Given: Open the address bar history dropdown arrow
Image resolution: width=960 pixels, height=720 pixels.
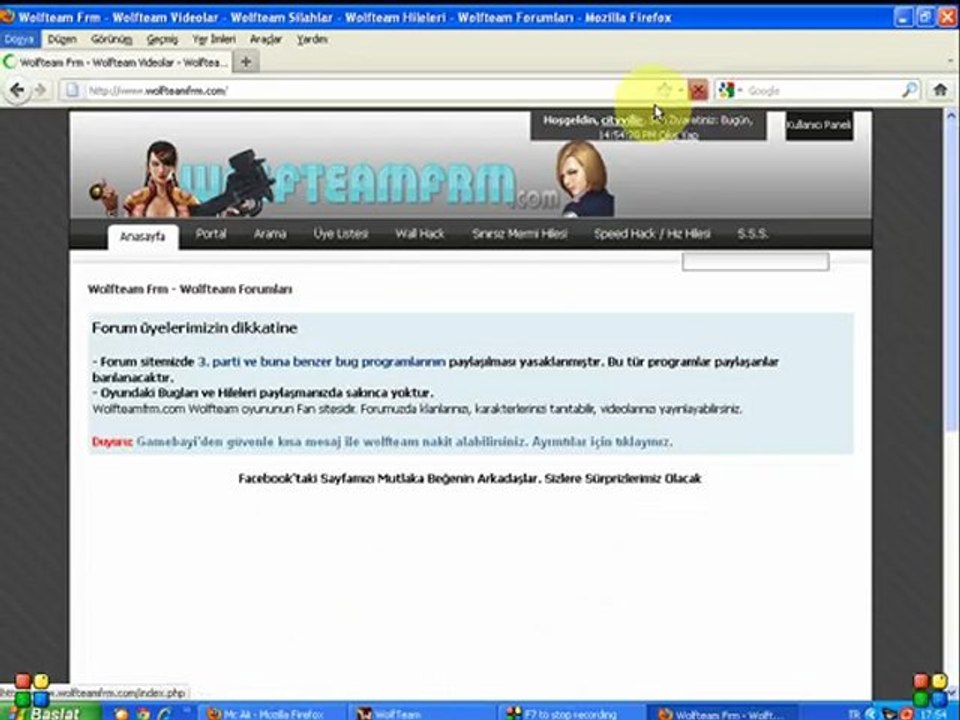Looking at the screenshot, I should 680,91.
